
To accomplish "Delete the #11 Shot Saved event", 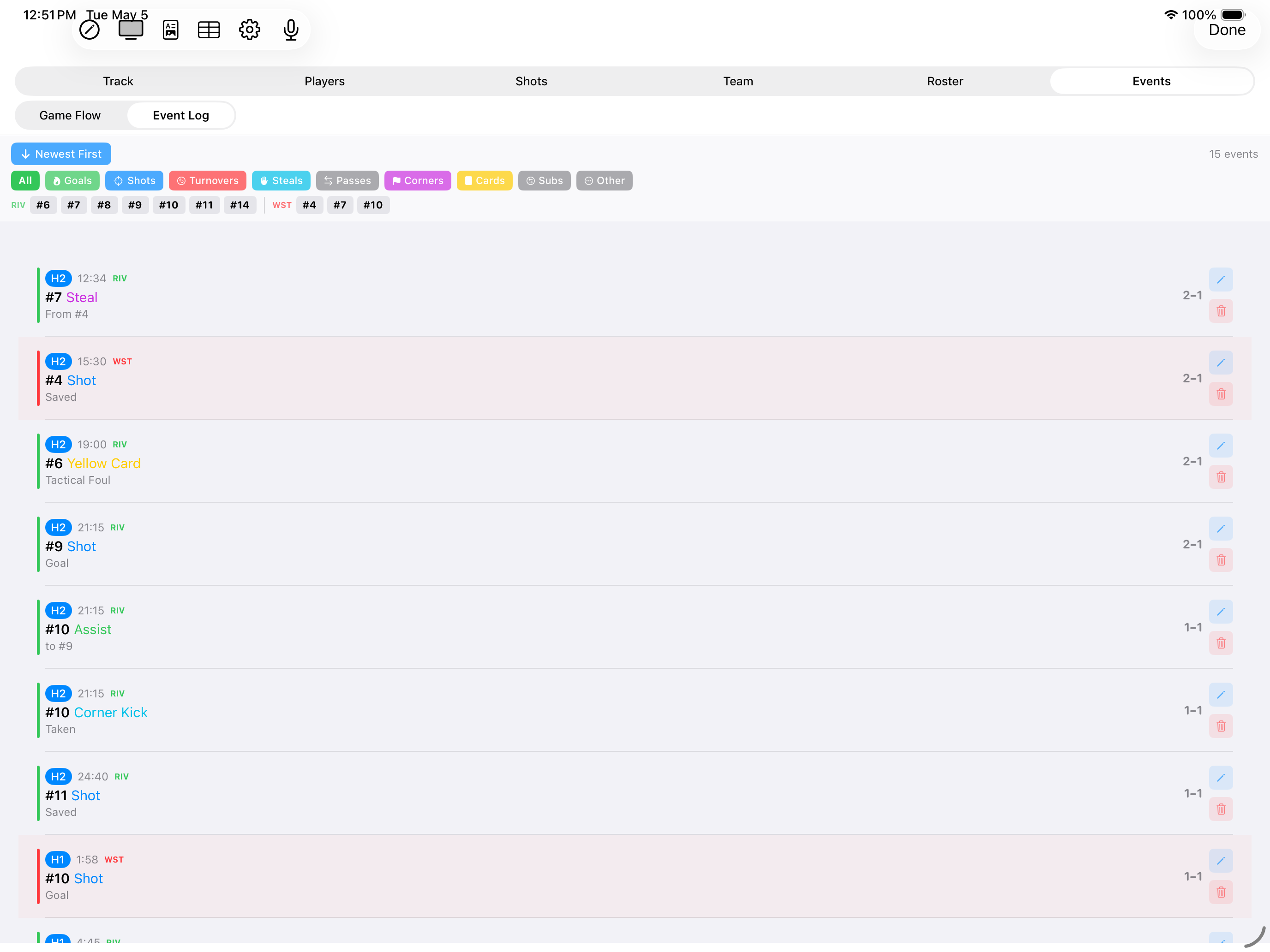I will pyautogui.click(x=1221, y=809).
